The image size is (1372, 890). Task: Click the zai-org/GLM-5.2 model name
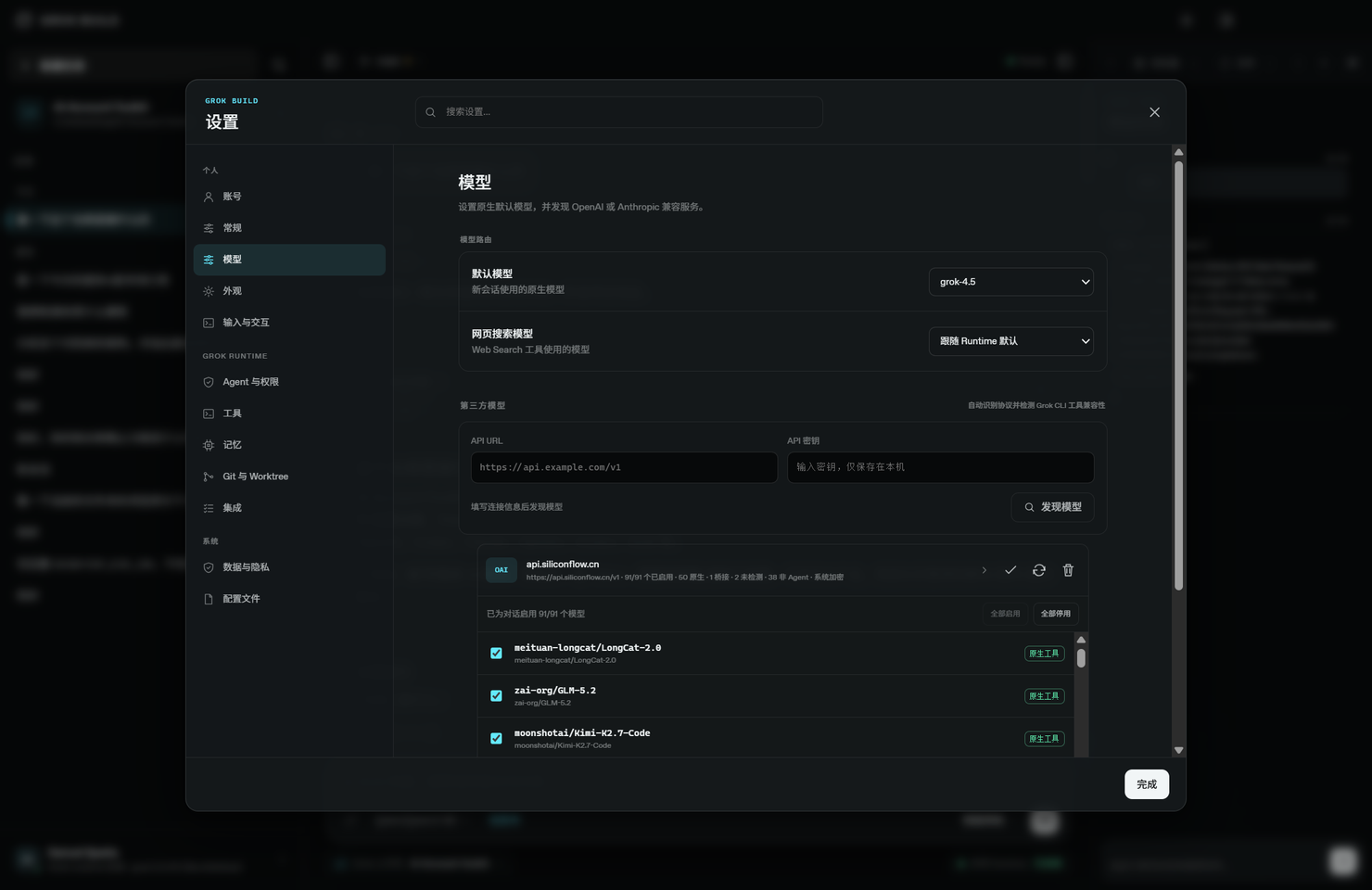[555, 691]
